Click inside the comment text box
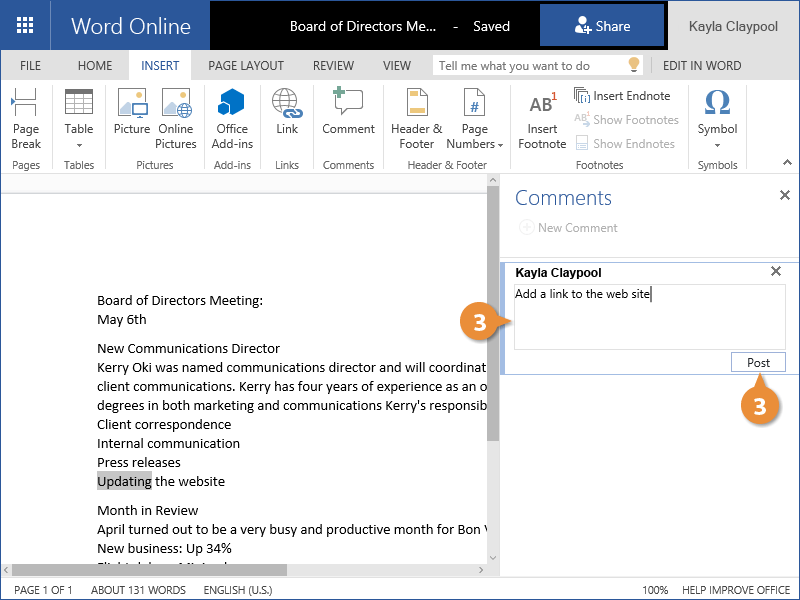 pyautogui.click(x=649, y=320)
